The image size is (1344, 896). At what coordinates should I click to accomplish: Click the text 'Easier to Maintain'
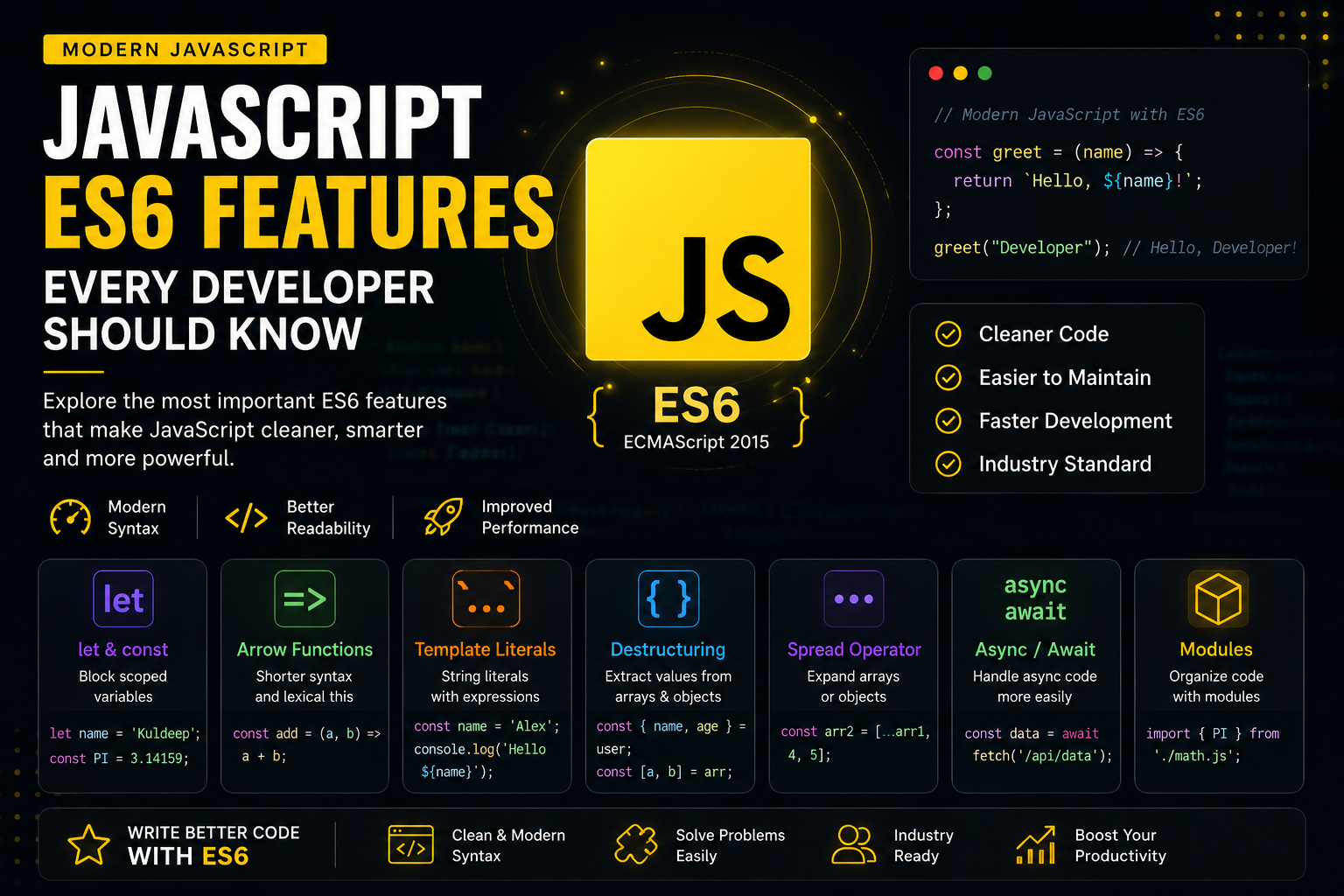1065,377
